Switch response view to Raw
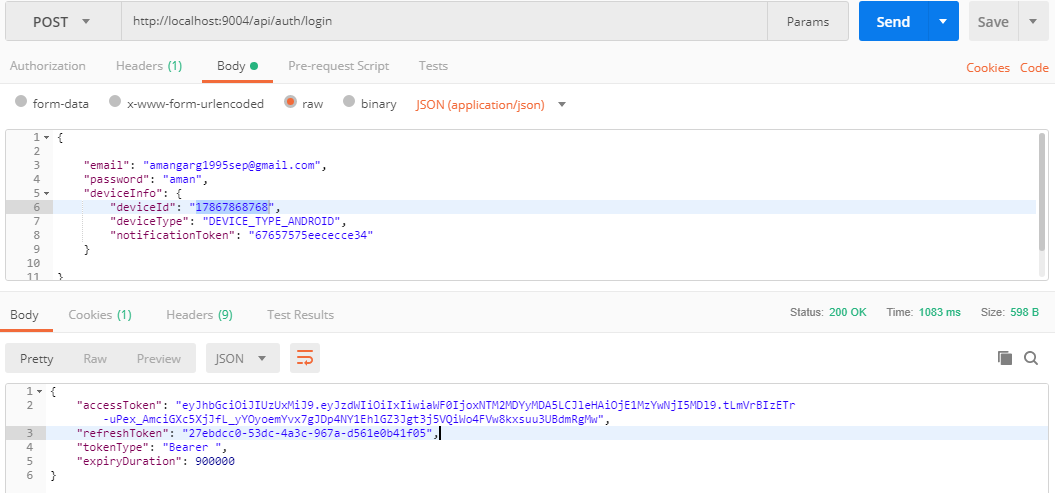The image size is (1055, 493). (x=95, y=358)
